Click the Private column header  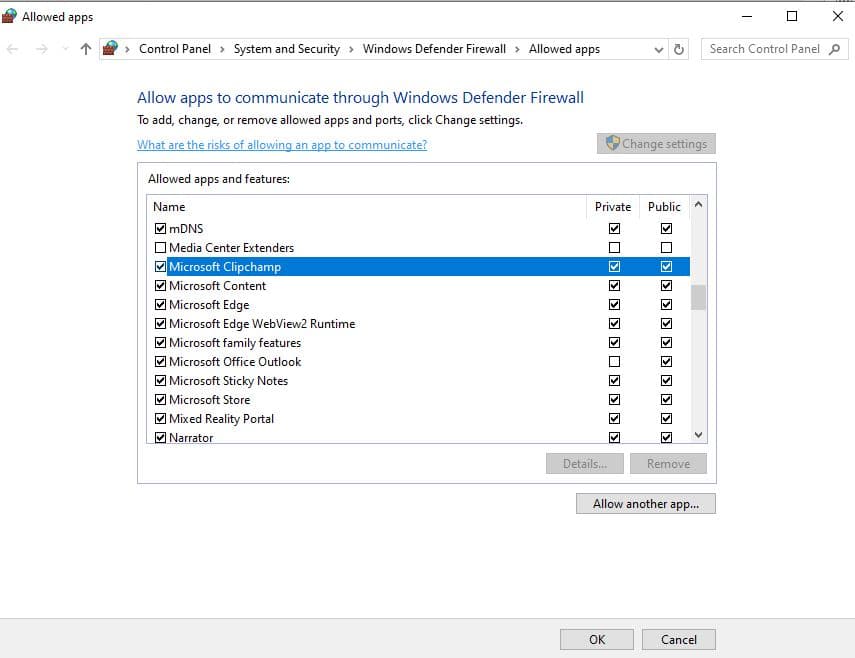[x=613, y=207]
